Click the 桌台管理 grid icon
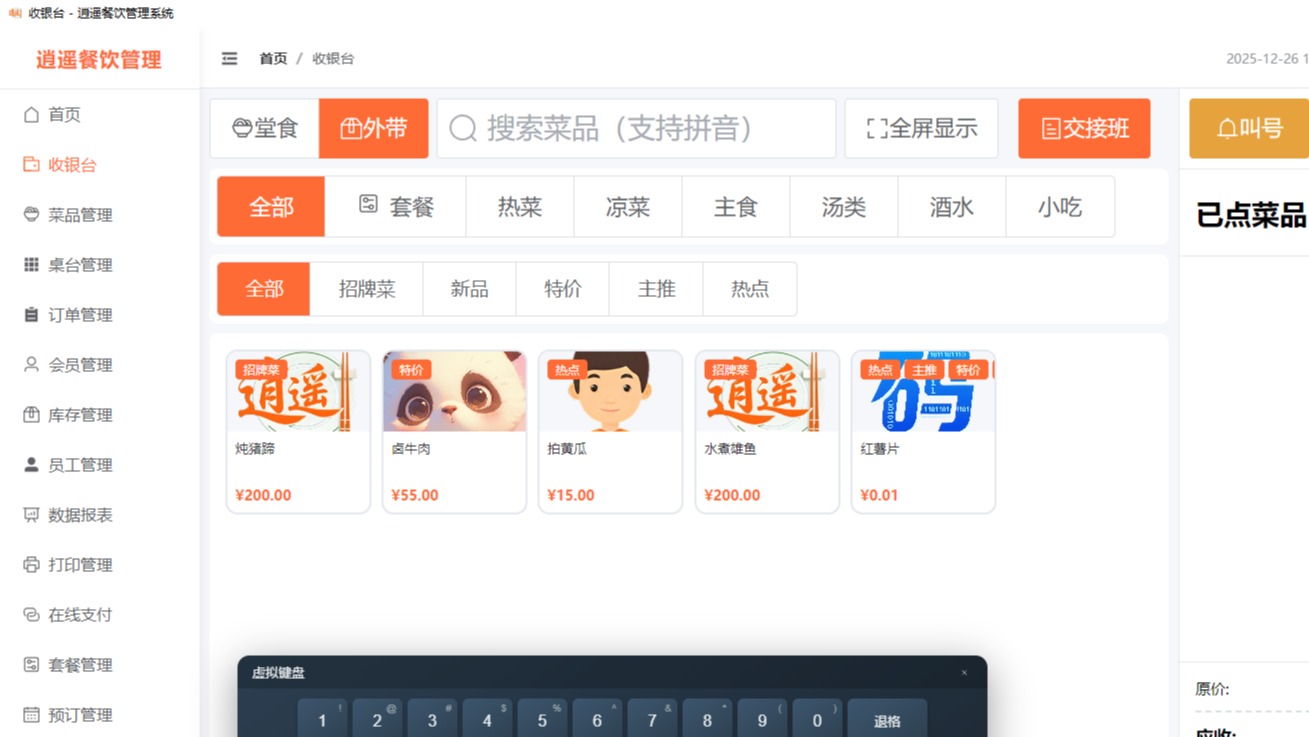 (31, 264)
